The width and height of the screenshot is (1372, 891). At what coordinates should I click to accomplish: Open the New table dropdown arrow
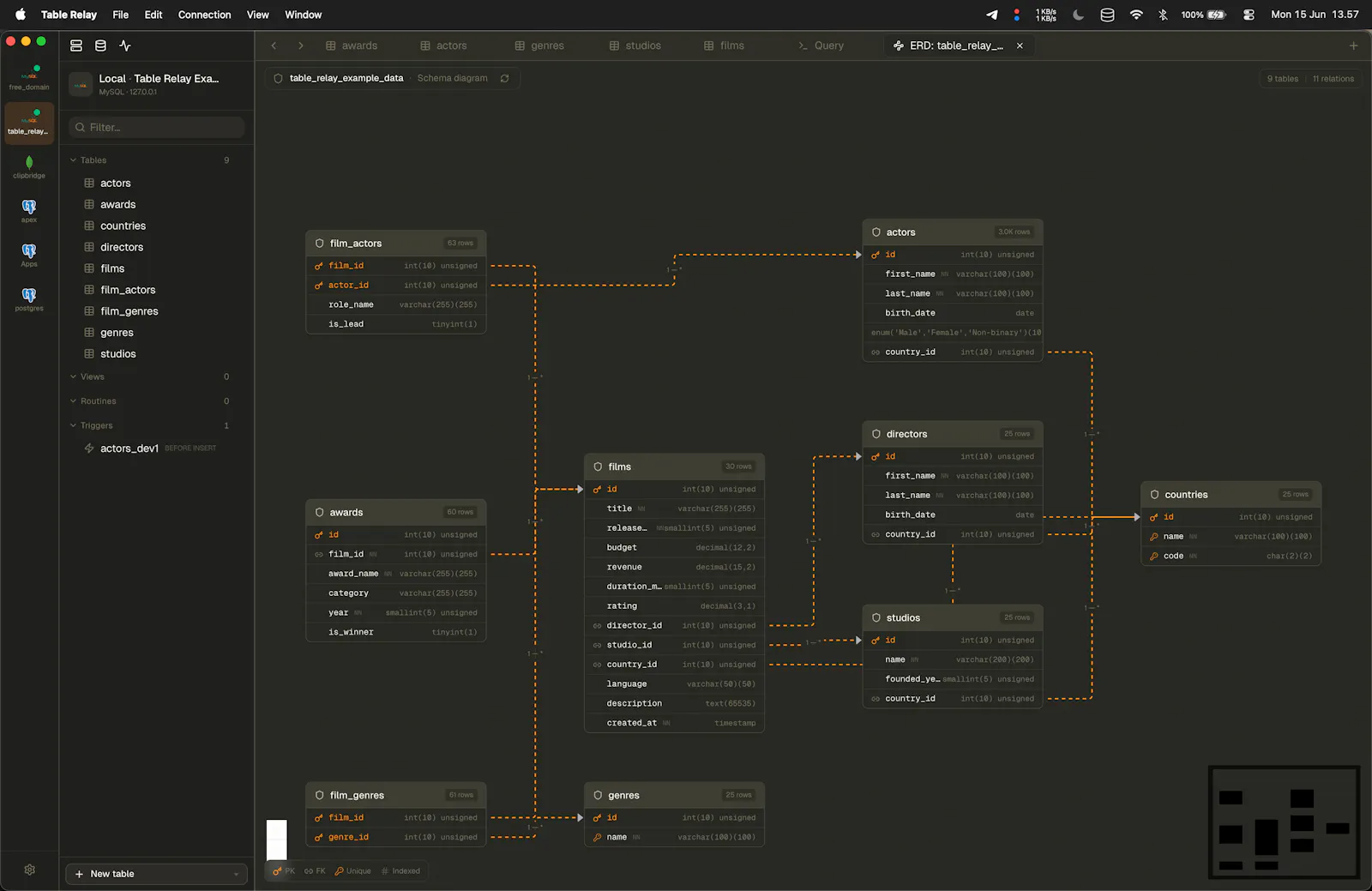(236, 875)
